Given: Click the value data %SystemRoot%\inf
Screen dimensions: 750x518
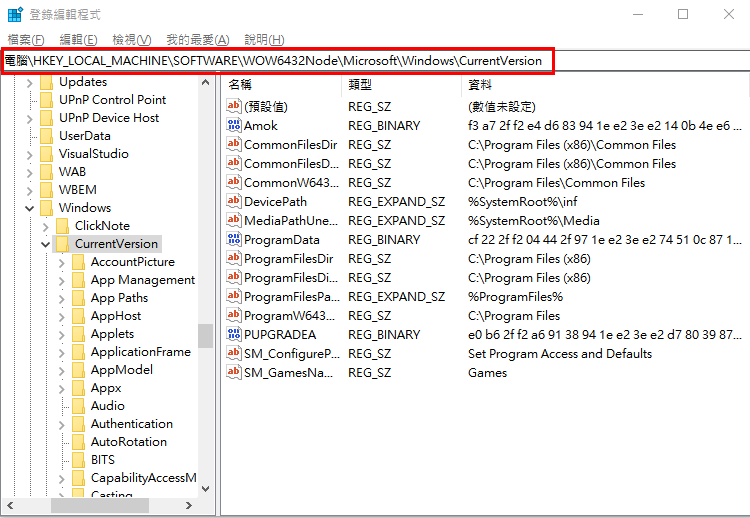Looking at the screenshot, I should (523, 202).
